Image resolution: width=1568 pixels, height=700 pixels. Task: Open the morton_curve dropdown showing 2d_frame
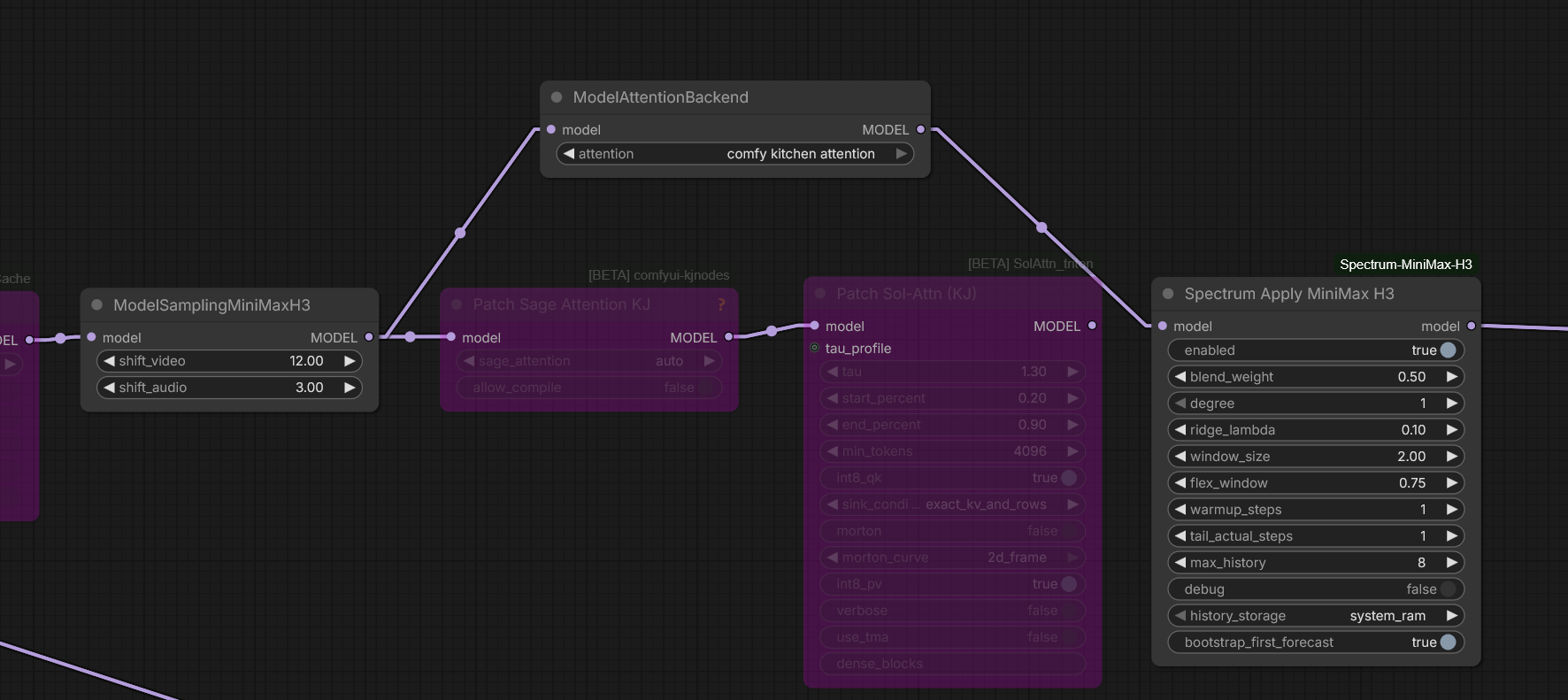pos(952,558)
